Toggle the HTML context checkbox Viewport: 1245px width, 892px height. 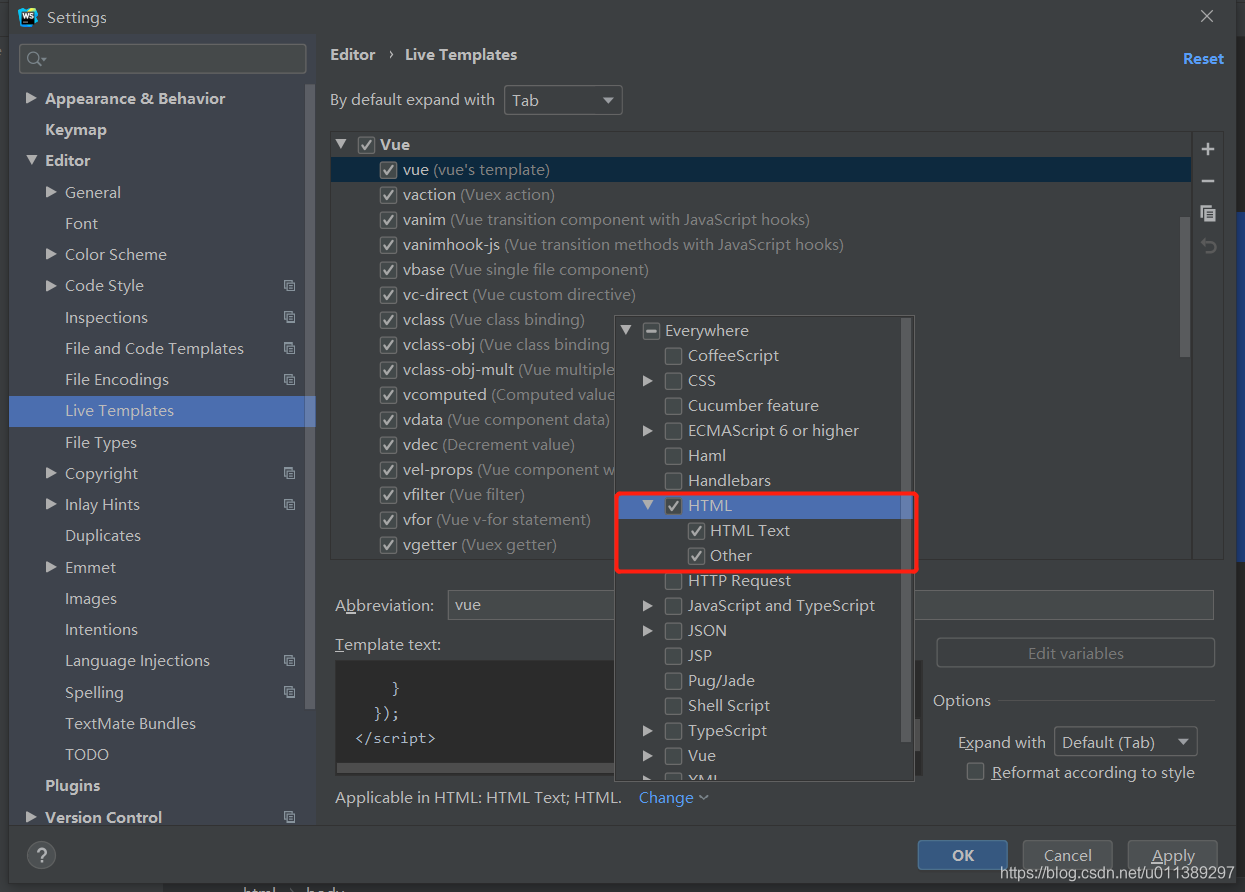click(x=674, y=506)
